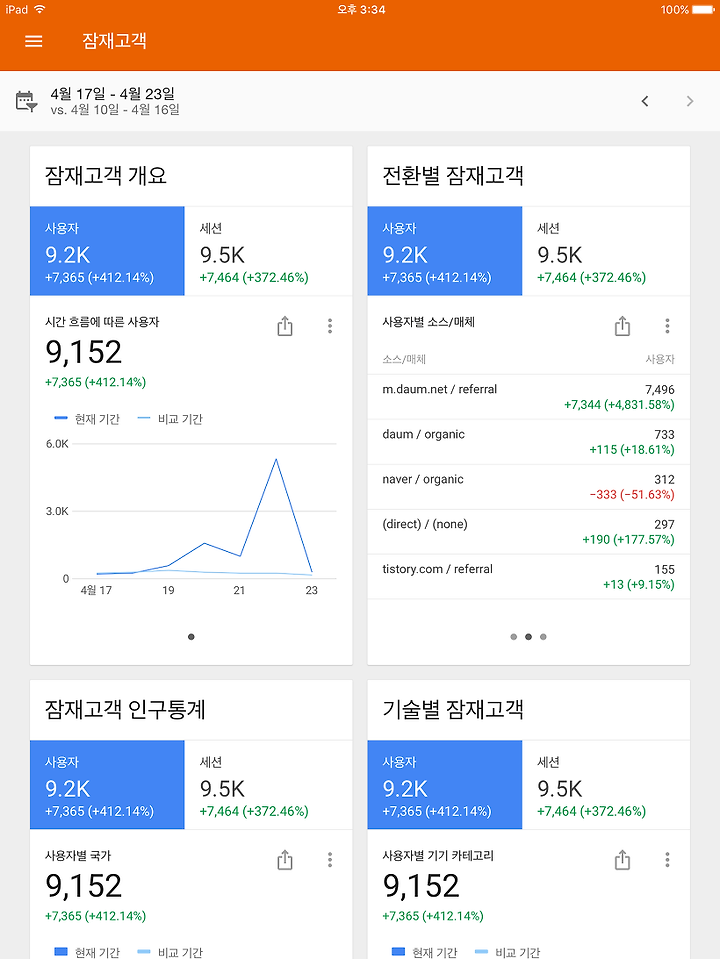Open the date range calendar picker

pyautogui.click(x=26, y=102)
